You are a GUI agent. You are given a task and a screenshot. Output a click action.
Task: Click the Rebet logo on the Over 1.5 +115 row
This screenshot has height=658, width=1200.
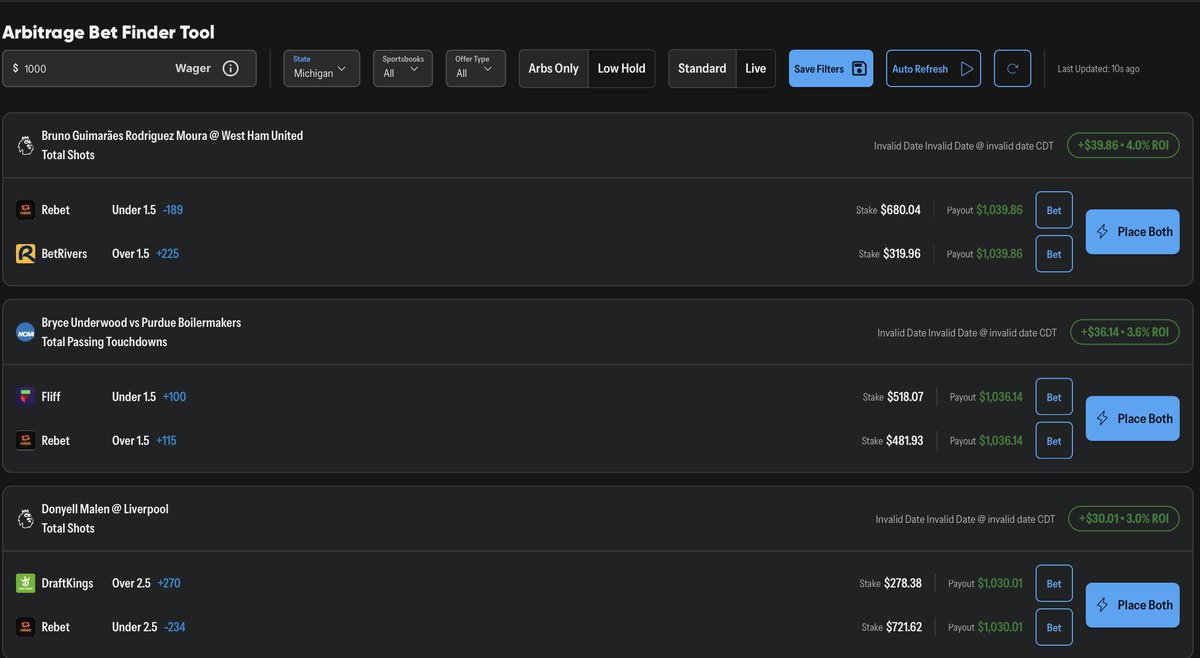pyautogui.click(x=26, y=440)
